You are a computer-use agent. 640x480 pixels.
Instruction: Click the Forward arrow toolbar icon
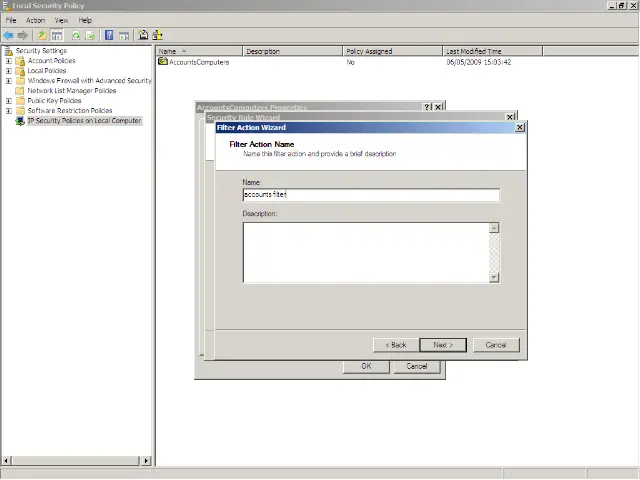(x=22, y=35)
